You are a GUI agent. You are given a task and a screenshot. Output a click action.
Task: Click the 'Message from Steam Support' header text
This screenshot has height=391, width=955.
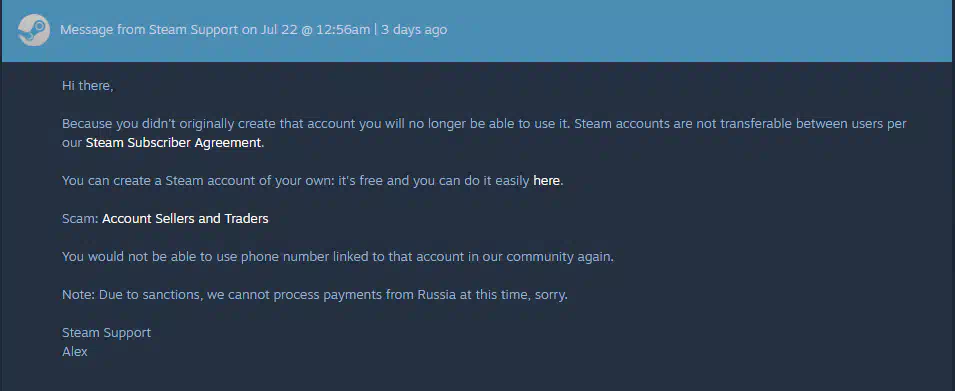coord(149,30)
